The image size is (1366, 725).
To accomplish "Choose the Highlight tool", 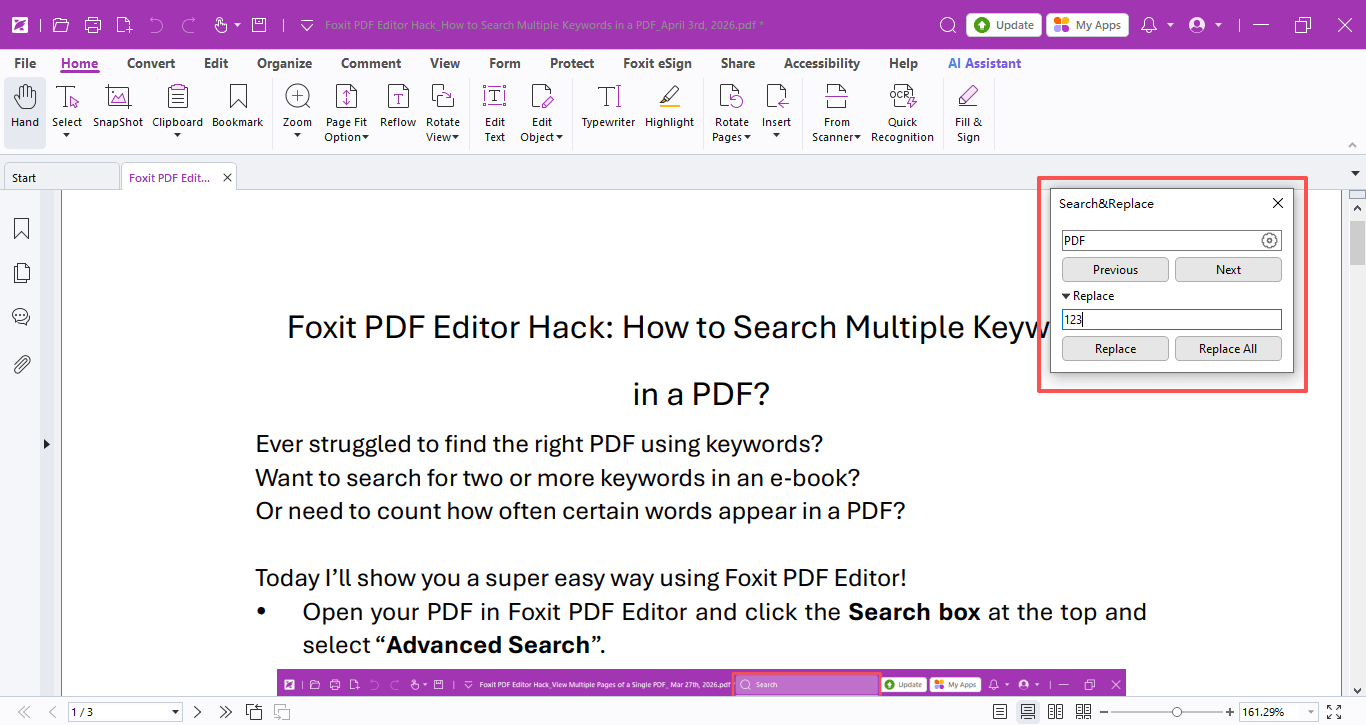I will click(669, 108).
